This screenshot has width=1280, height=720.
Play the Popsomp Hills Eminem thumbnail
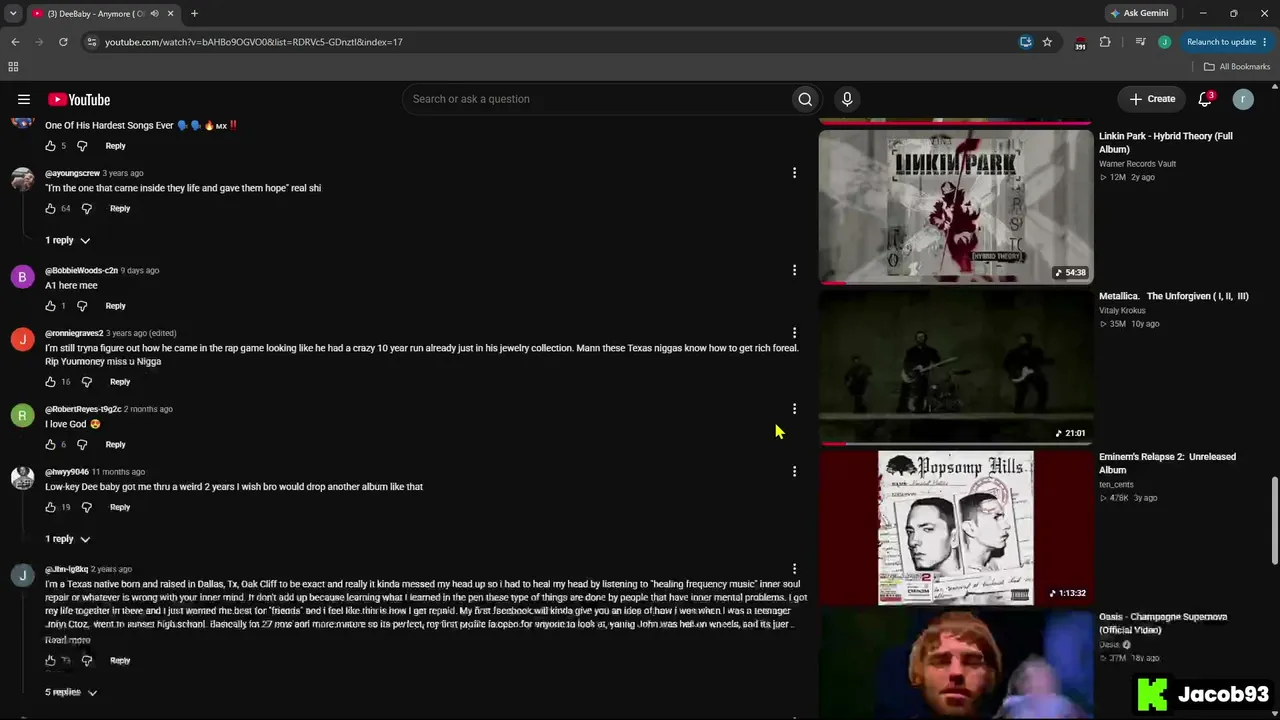[956, 527]
